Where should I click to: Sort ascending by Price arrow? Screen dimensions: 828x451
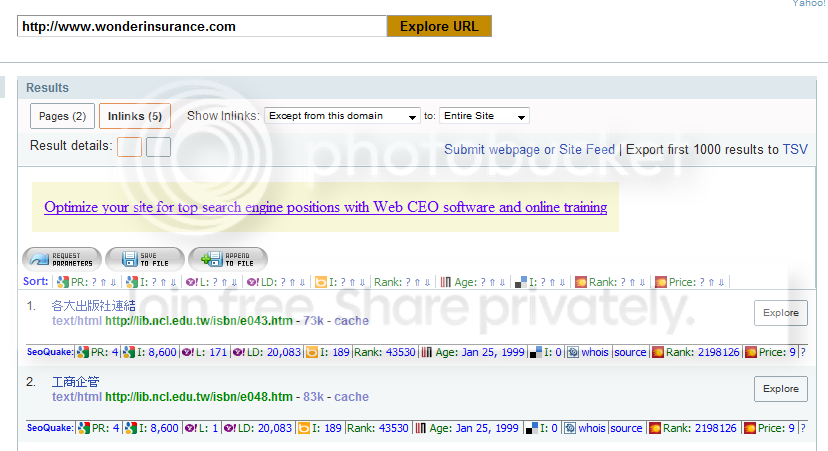click(x=711, y=283)
